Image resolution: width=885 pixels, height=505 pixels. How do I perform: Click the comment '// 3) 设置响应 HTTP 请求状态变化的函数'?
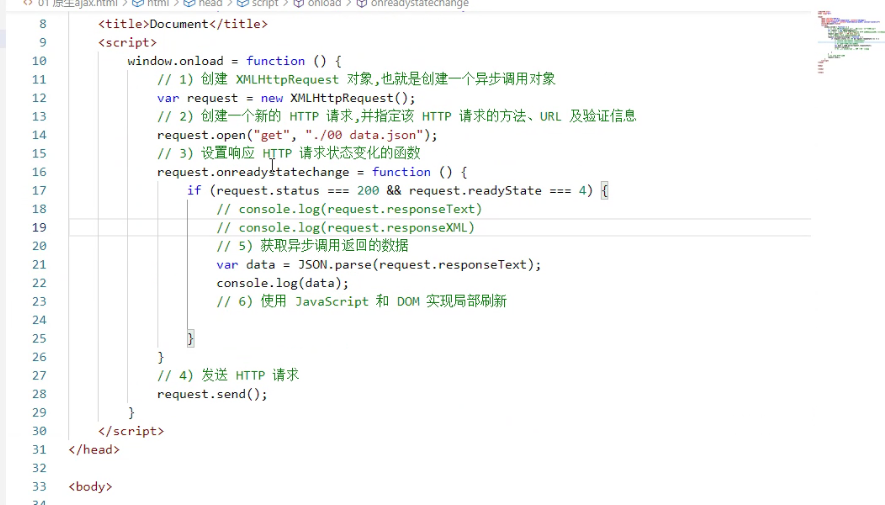pyautogui.click(x=288, y=153)
